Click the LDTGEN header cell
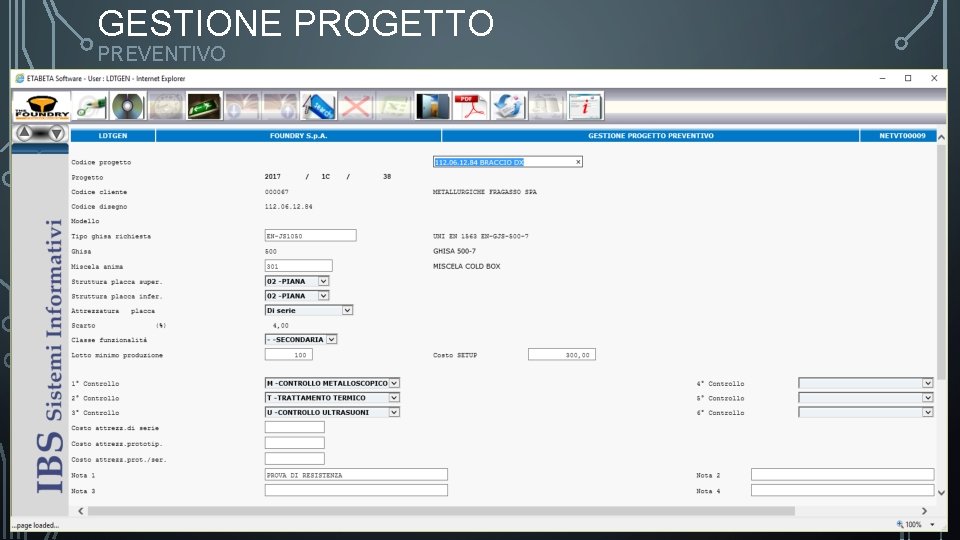Image resolution: width=960 pixels, height=540 pixels. [x=113, y=136]
